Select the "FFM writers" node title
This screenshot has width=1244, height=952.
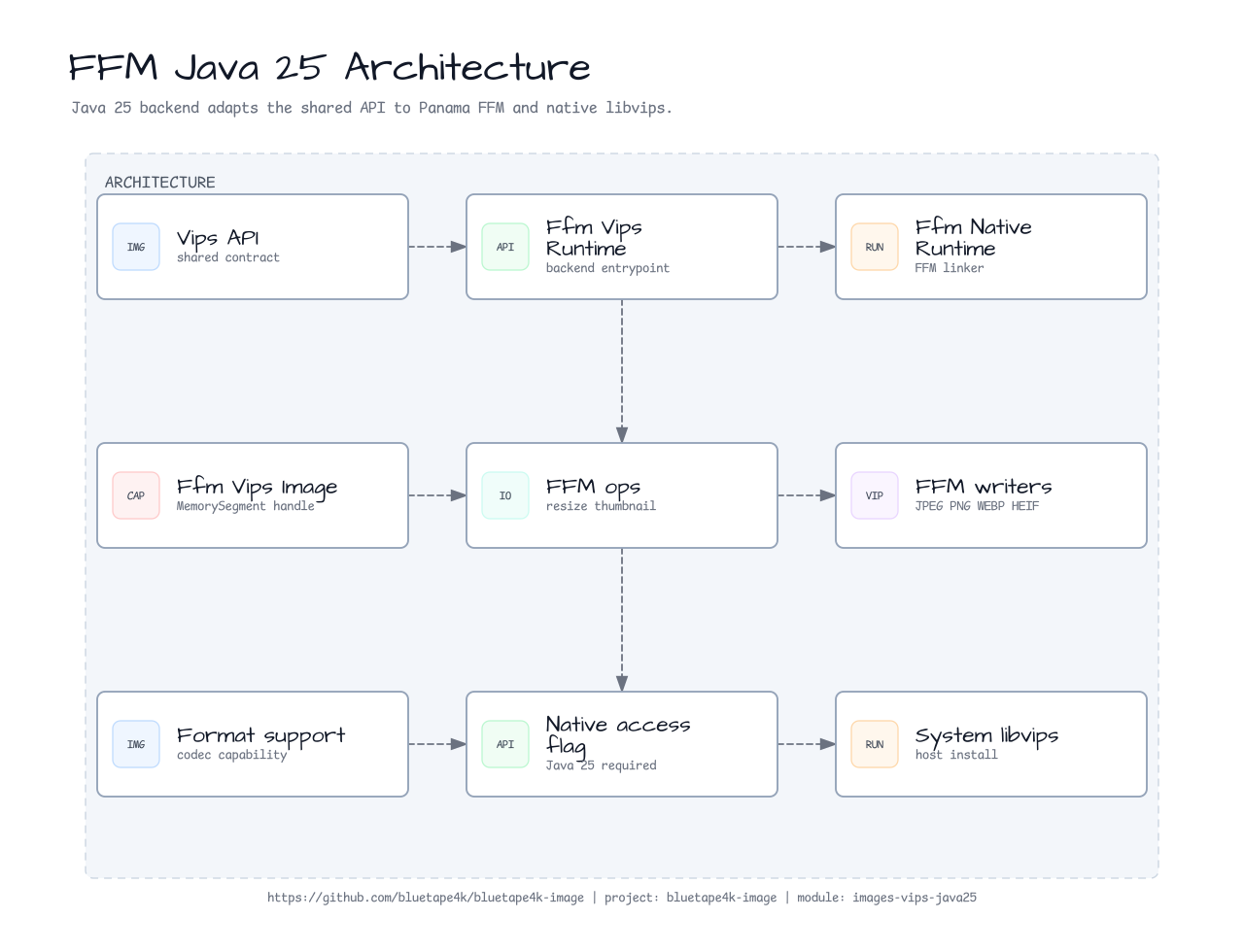coord(984,487)
